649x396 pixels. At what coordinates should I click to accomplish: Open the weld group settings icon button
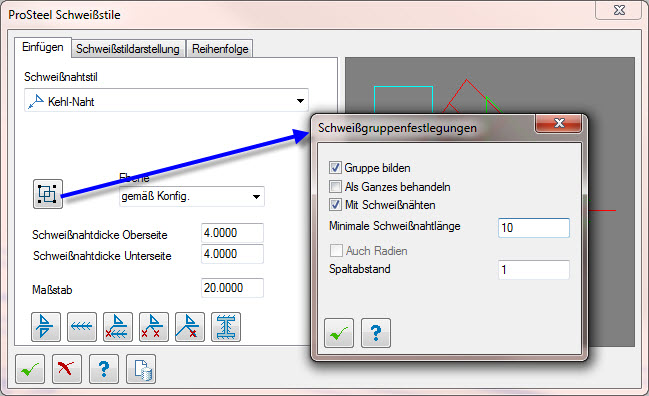(x=48, y=194)
